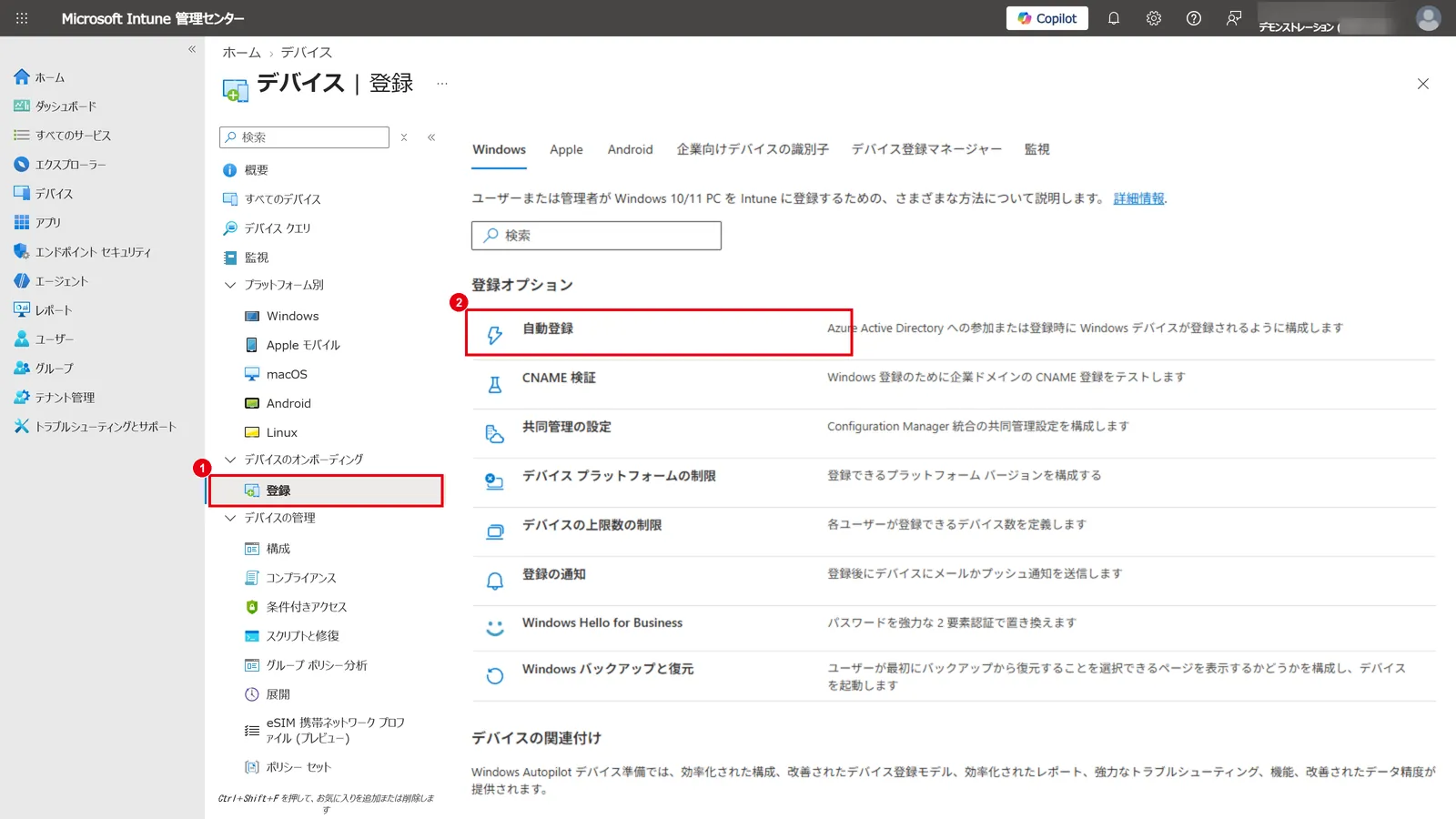Collapse the プラットフォーム別 group
1456x819 pixels.
[x=230, y=285]
